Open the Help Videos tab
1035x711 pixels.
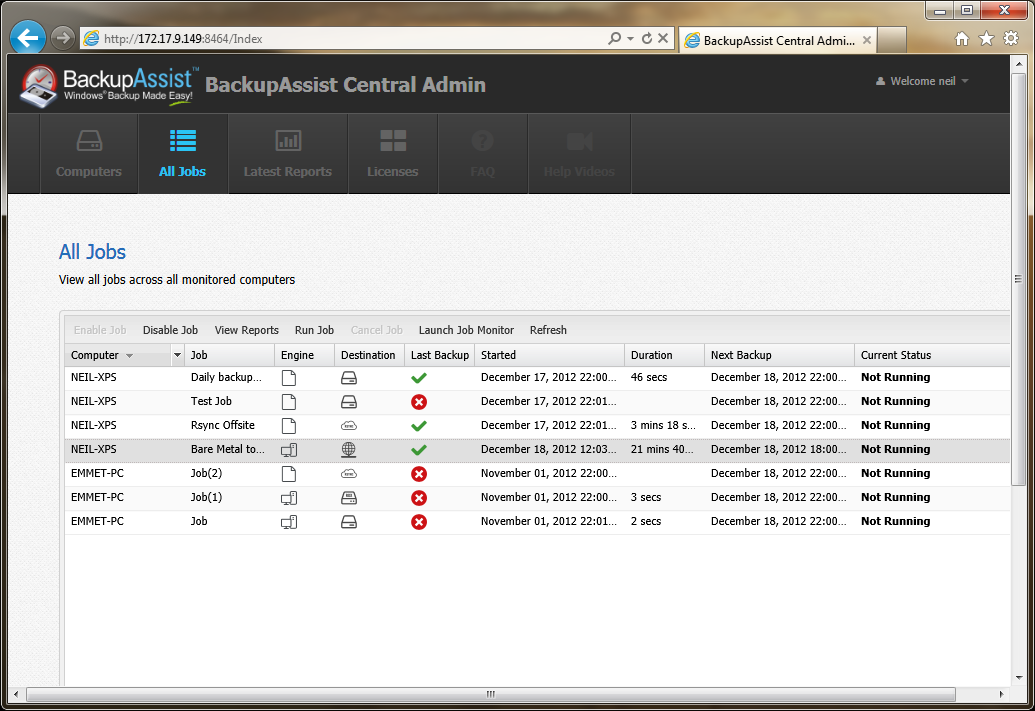tap(580, 154)
